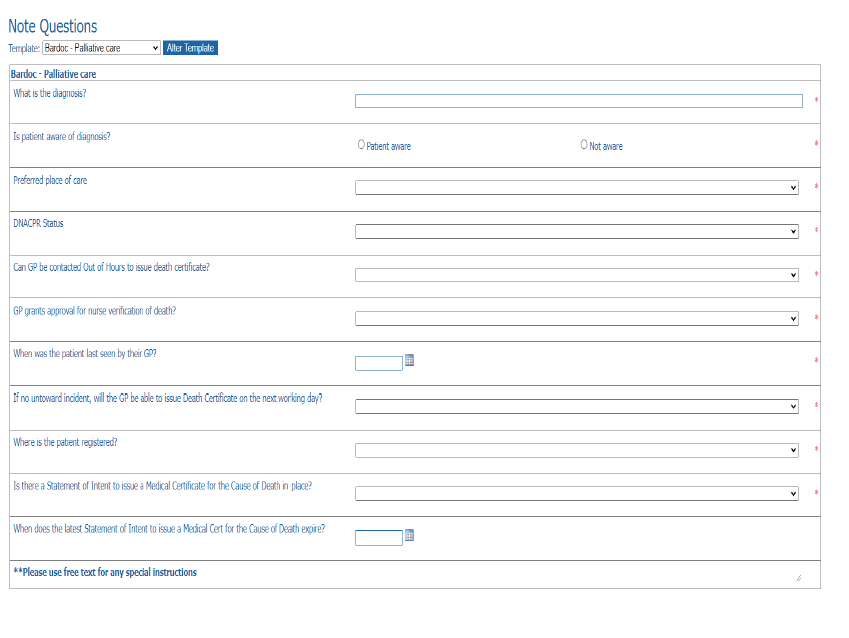Click the Bardoc - Palliative care section header
Image resolution: width=849 pixels, height=638 pixels.
coord(53,74)
